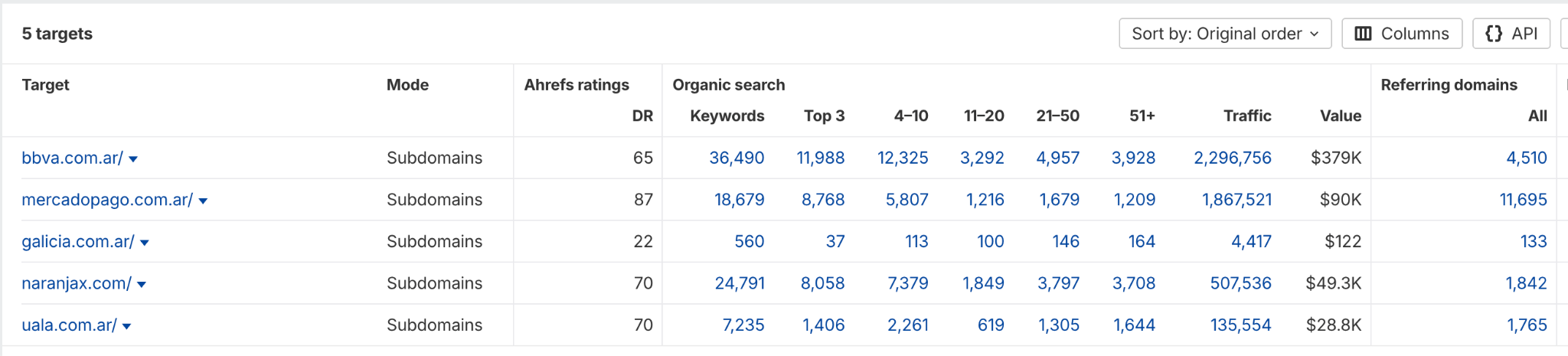The image size is (1568, 356).
Task: Sort by the DR column header
Action: [642, 116]
